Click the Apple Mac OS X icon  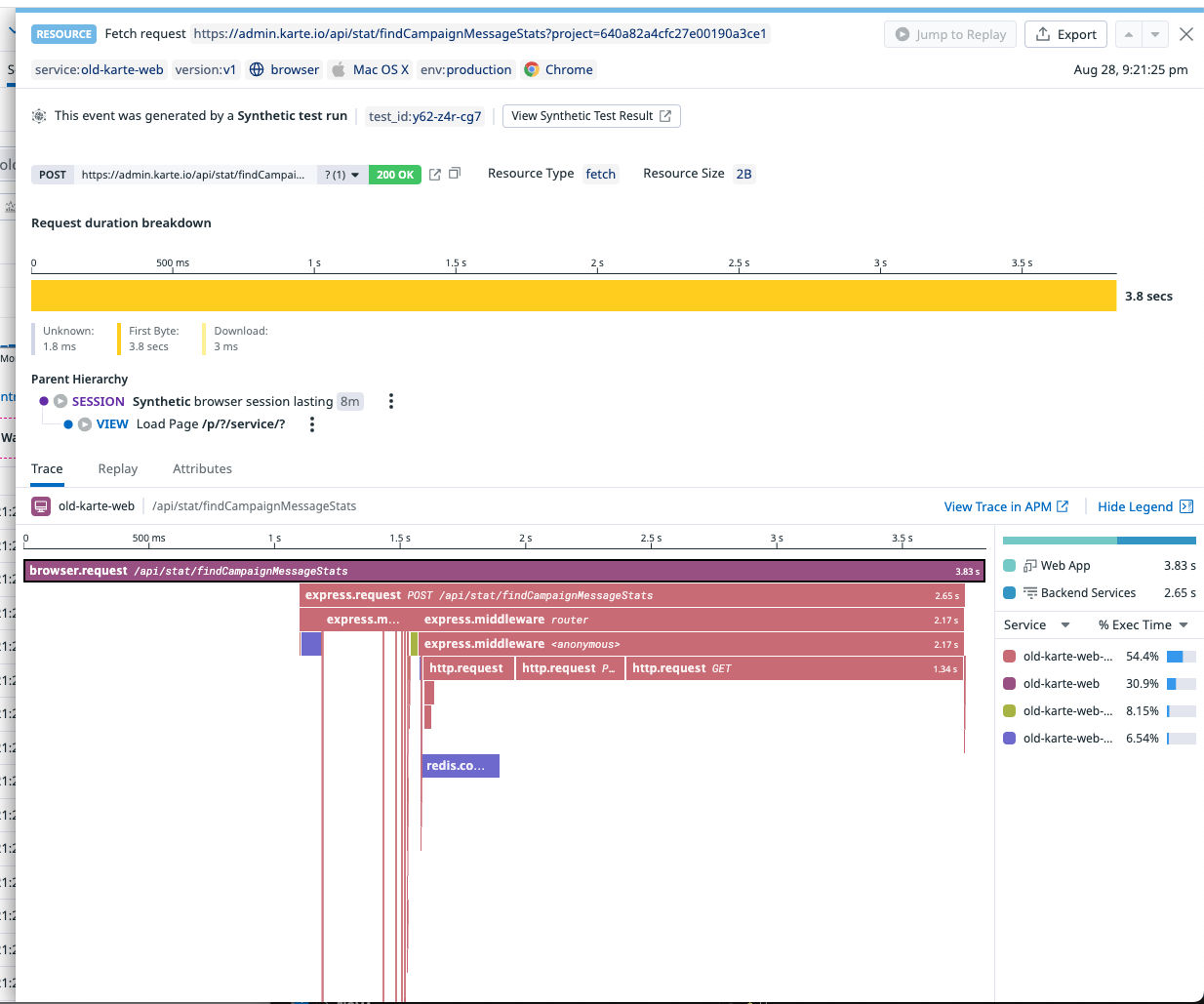(339, 70)
